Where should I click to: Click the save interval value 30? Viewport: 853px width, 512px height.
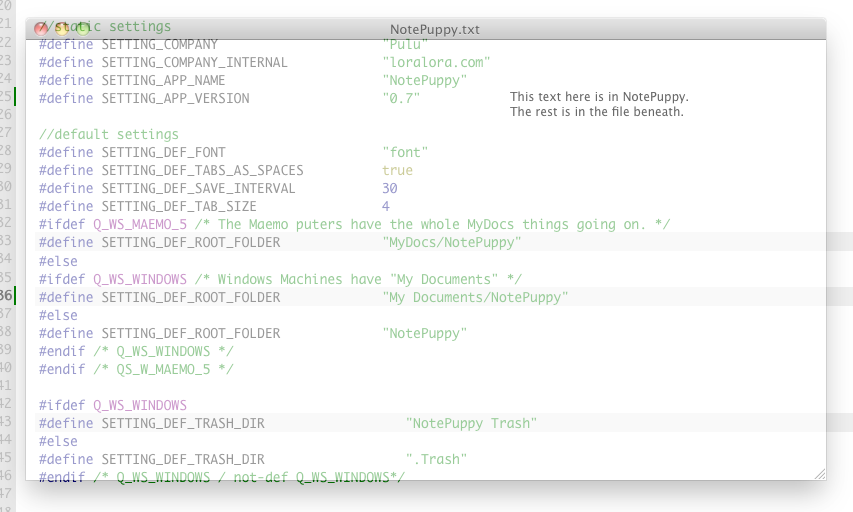click(x=390, y=188)
